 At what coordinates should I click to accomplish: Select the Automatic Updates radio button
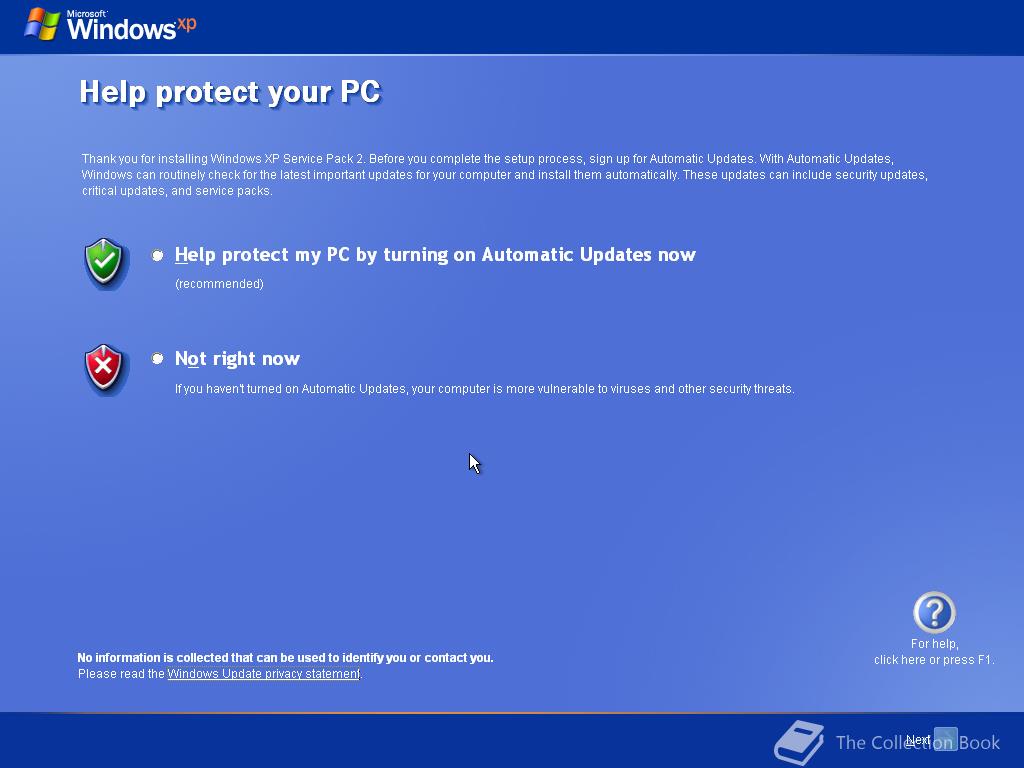coord(157,255)
